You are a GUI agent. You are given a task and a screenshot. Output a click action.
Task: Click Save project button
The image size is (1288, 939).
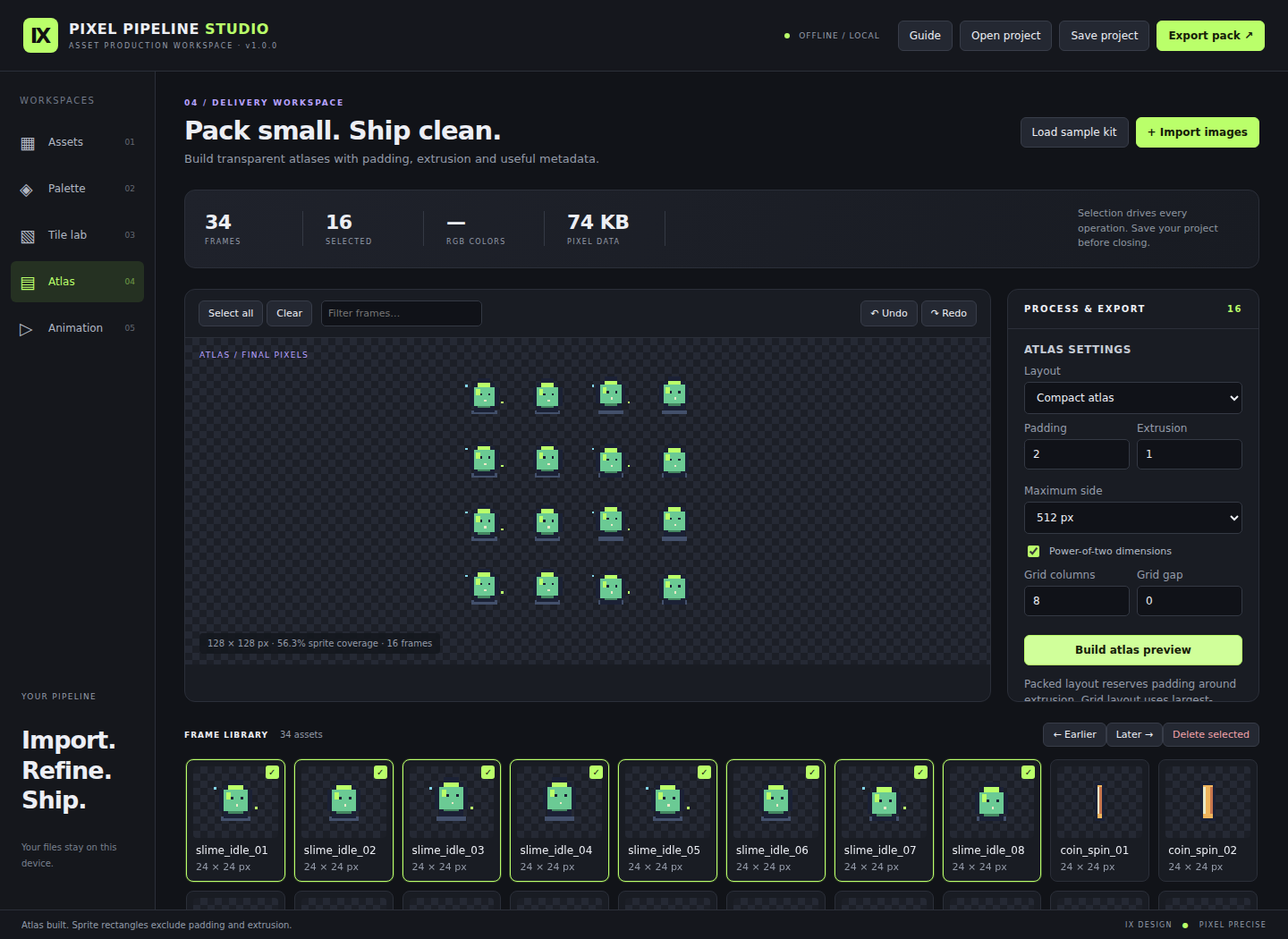coord(1104,36)
